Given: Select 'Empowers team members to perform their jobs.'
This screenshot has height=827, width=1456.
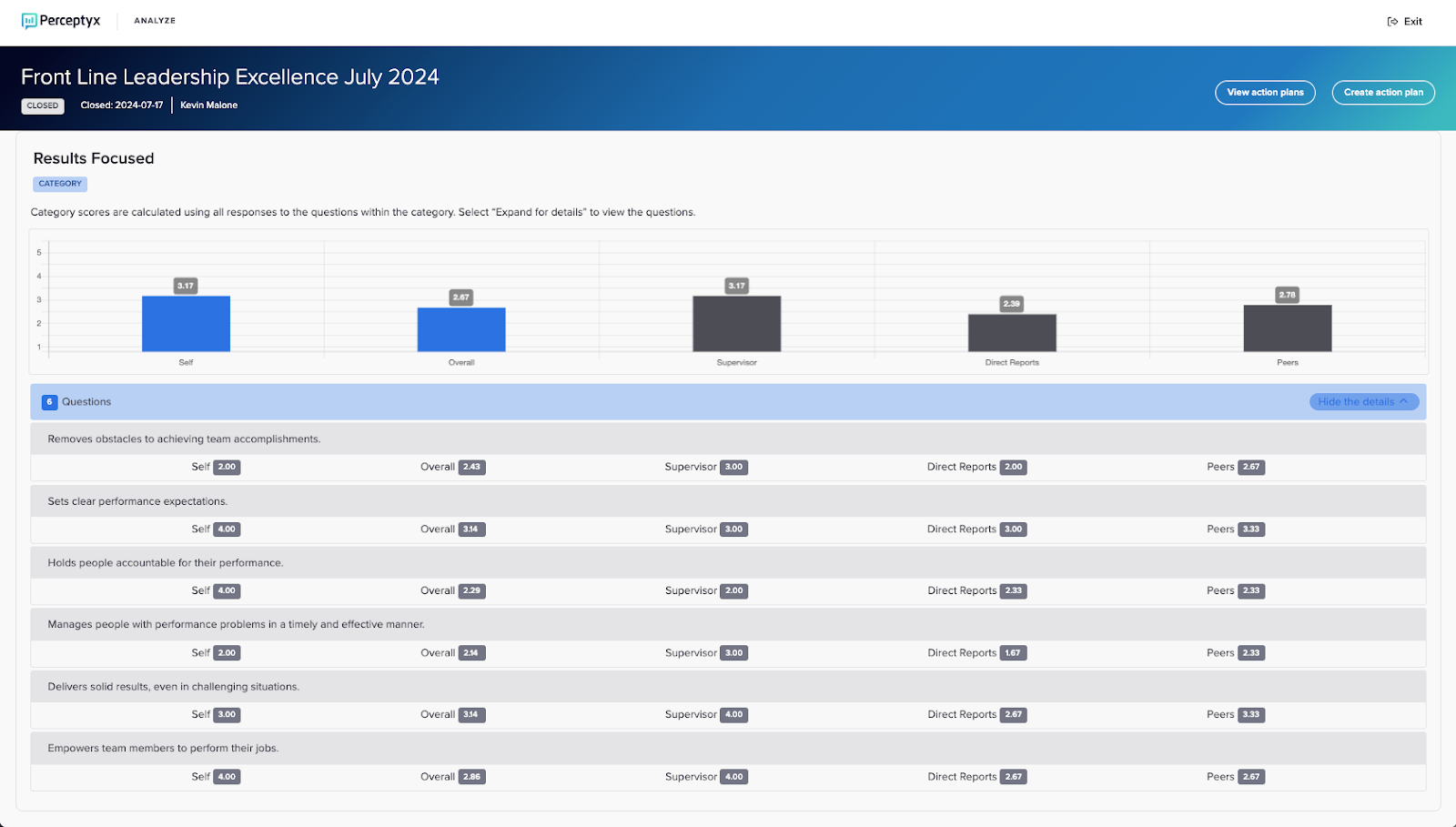Looking at the screenshot, I should coord(728,749).
